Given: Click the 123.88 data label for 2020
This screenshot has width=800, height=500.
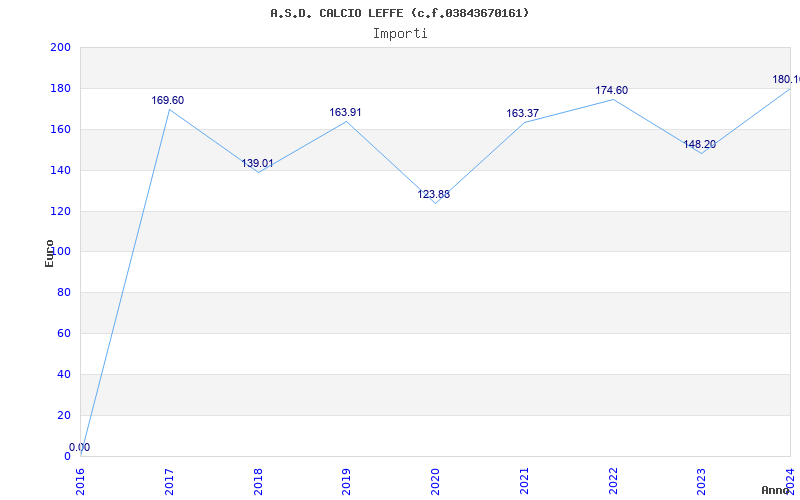Looking at the screenshot, I should click(434, 194).
